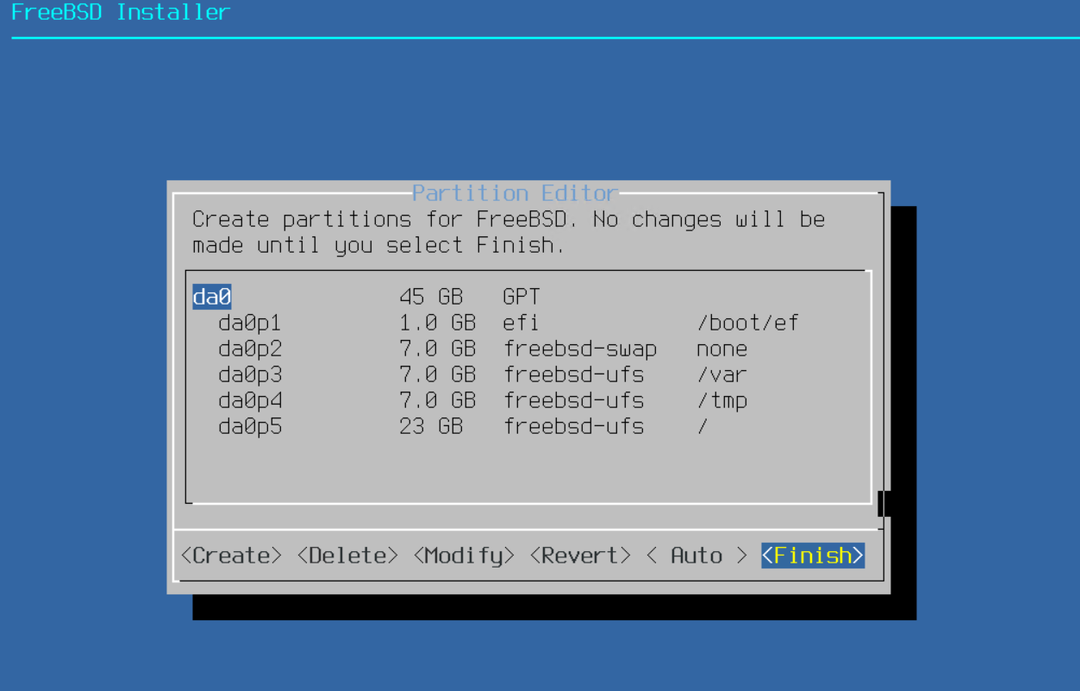Screen dimensions: 1080x691
Task: Click the "/boot/ef" mount point
Action: click(x=748, y=323)
